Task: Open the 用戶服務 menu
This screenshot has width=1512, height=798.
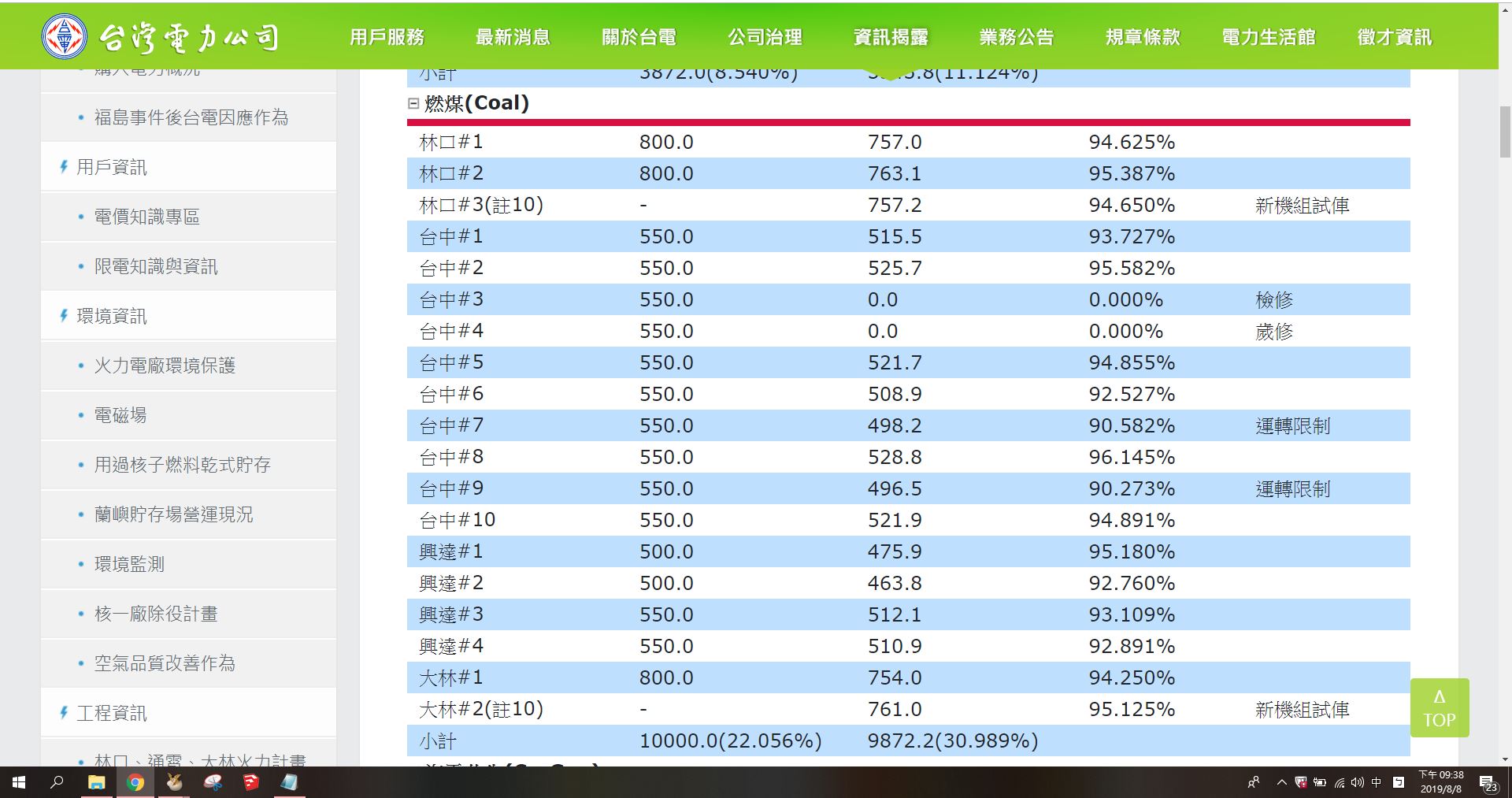Action: [387, 37]
